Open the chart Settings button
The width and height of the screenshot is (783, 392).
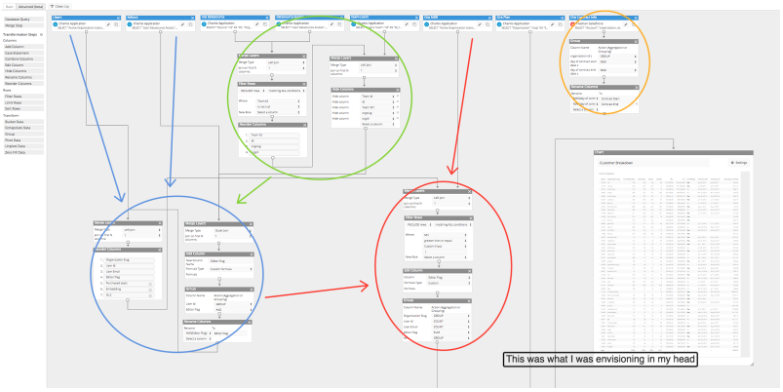pyautogui.click(x=739, y=163)
